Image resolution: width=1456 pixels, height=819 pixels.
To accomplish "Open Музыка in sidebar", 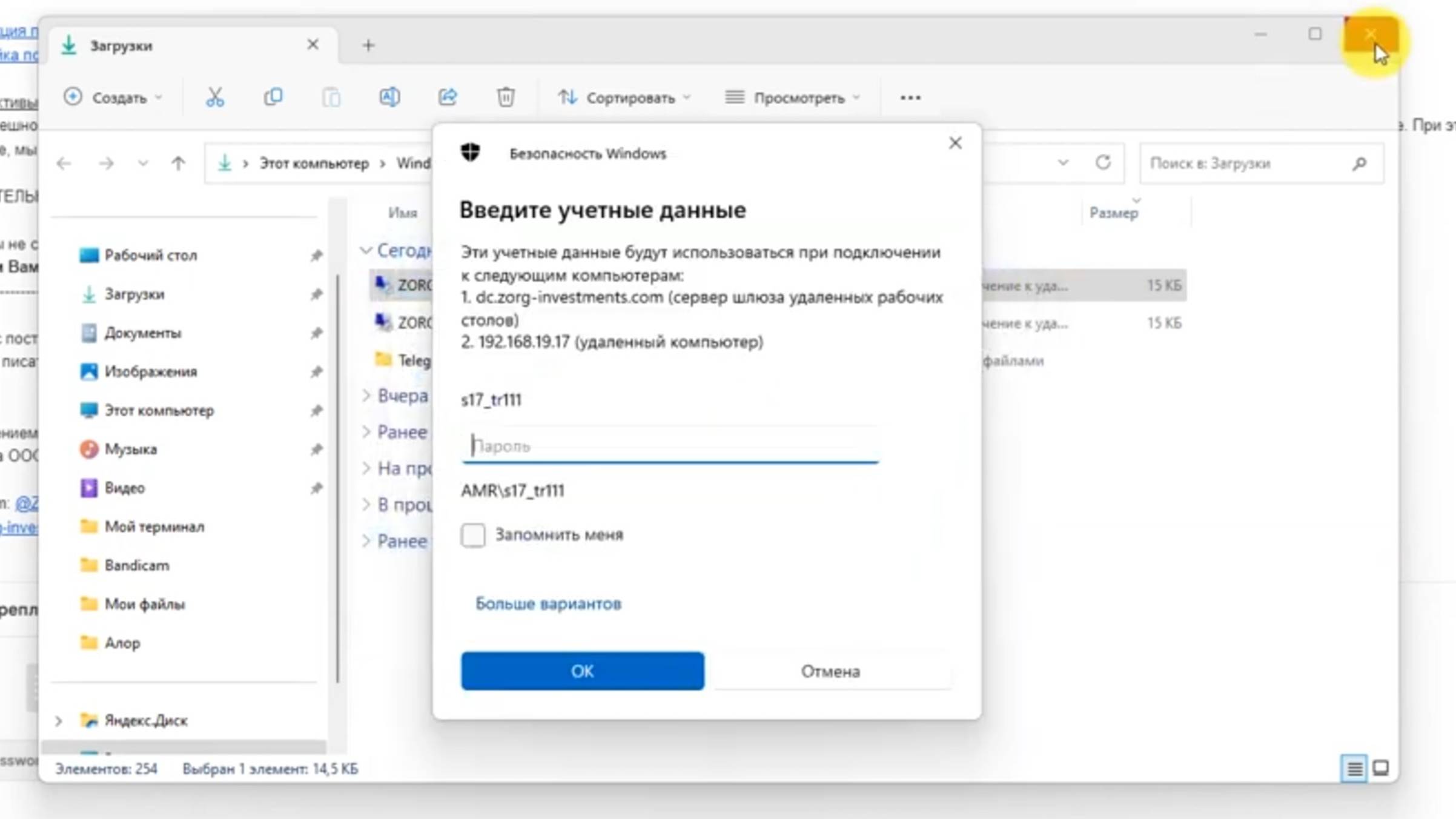I will [131, 449].
